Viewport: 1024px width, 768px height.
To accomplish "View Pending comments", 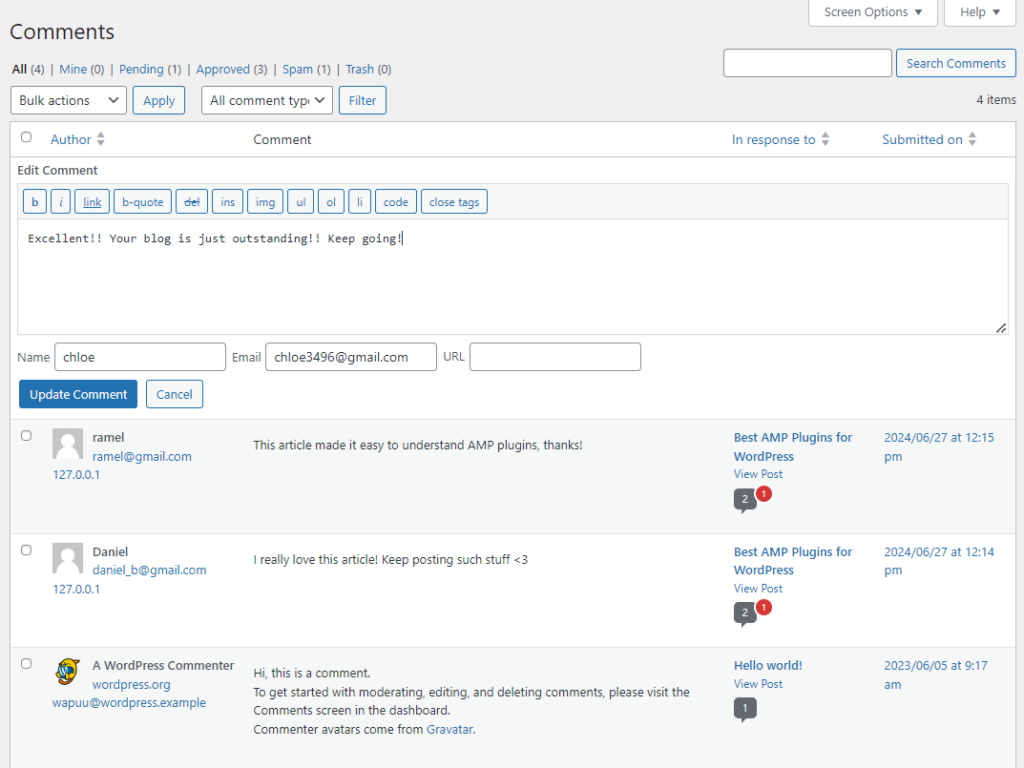I will point(141,69).
